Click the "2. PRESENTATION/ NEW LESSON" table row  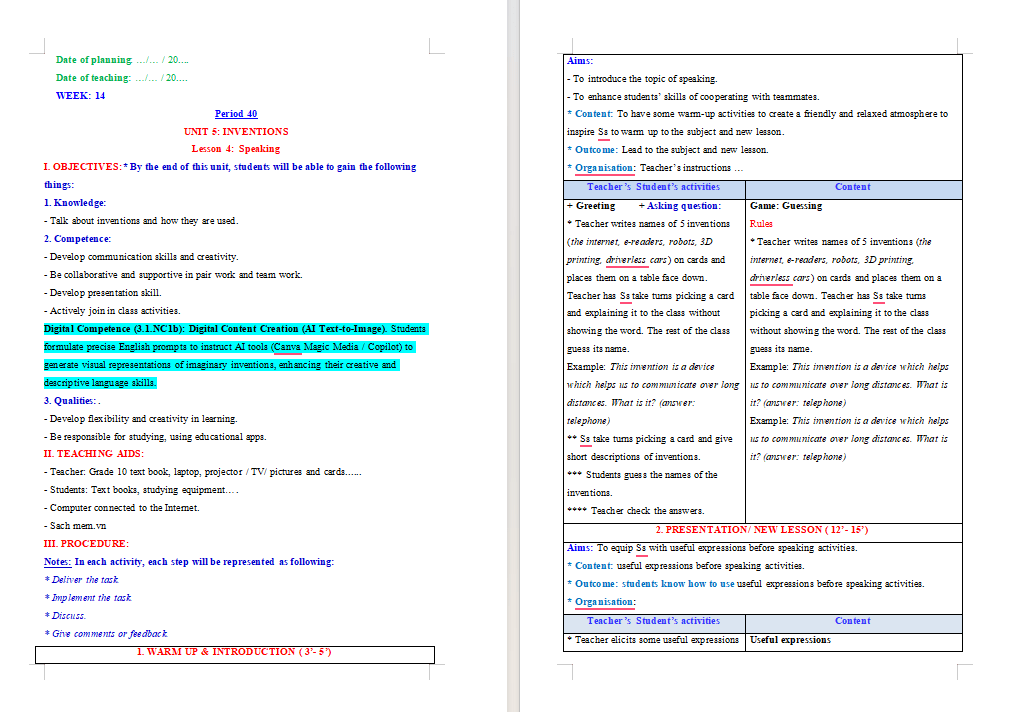tap(763, 530)
